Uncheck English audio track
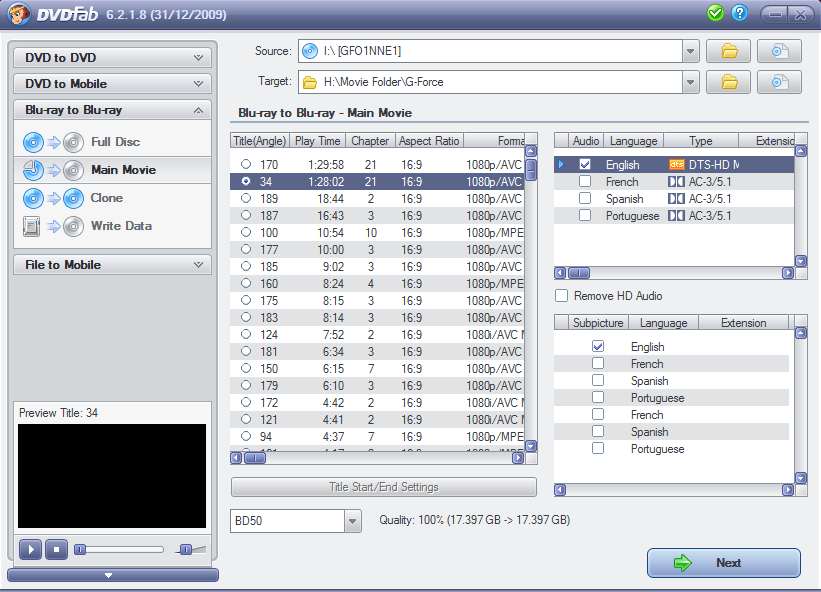 click(x=585, y=164)
